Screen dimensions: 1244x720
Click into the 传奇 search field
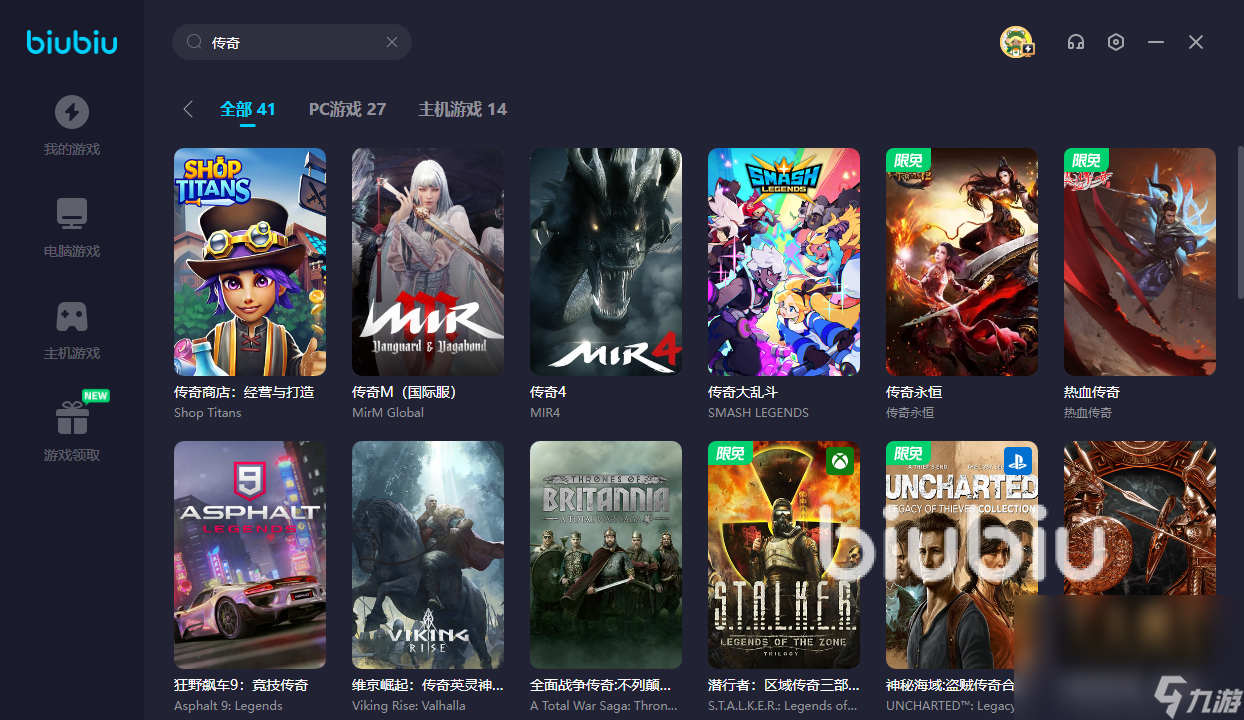[x=292, y=42]
